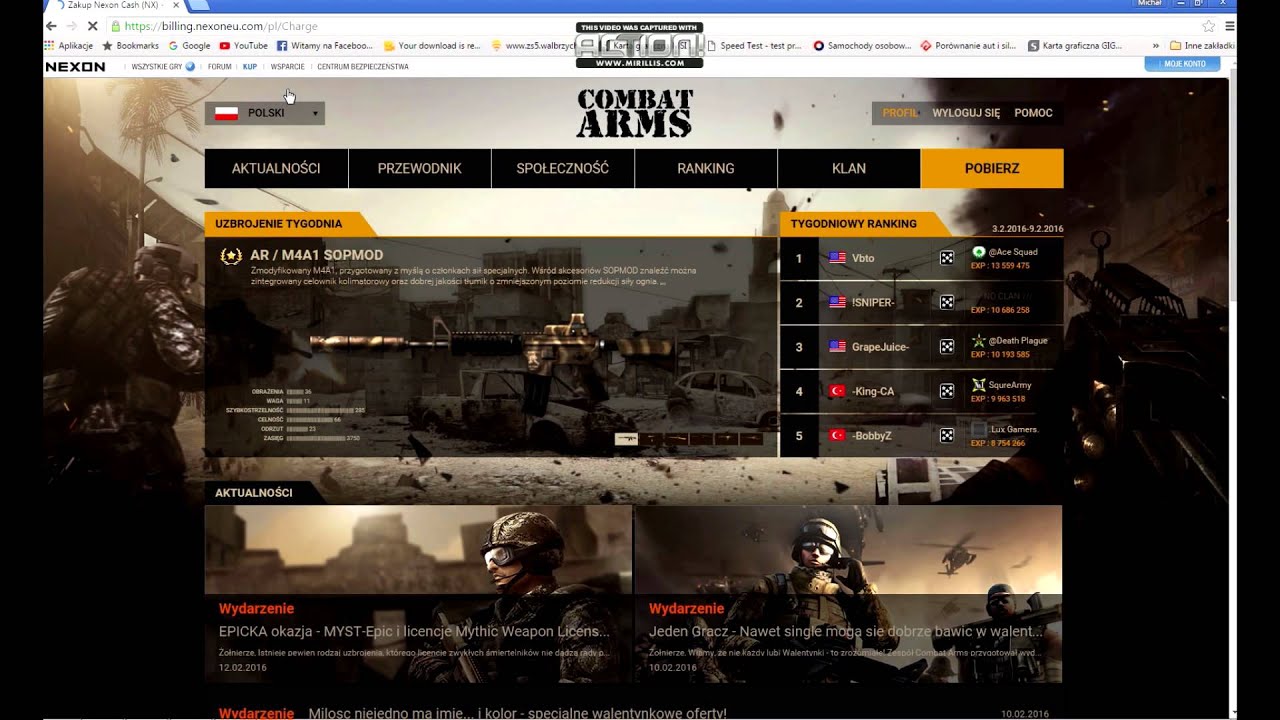
Task: Open the Karta graficzna GIG bookmark
Action: coord(1075,45)
